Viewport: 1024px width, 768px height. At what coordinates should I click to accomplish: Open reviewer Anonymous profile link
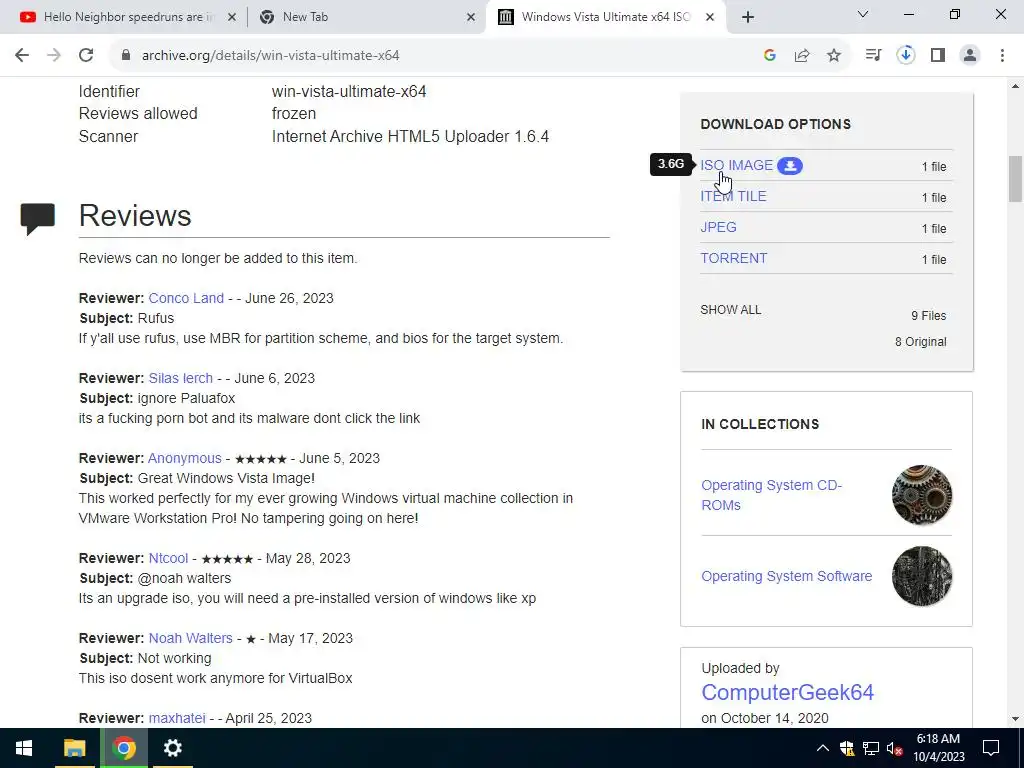pos(185,458)
